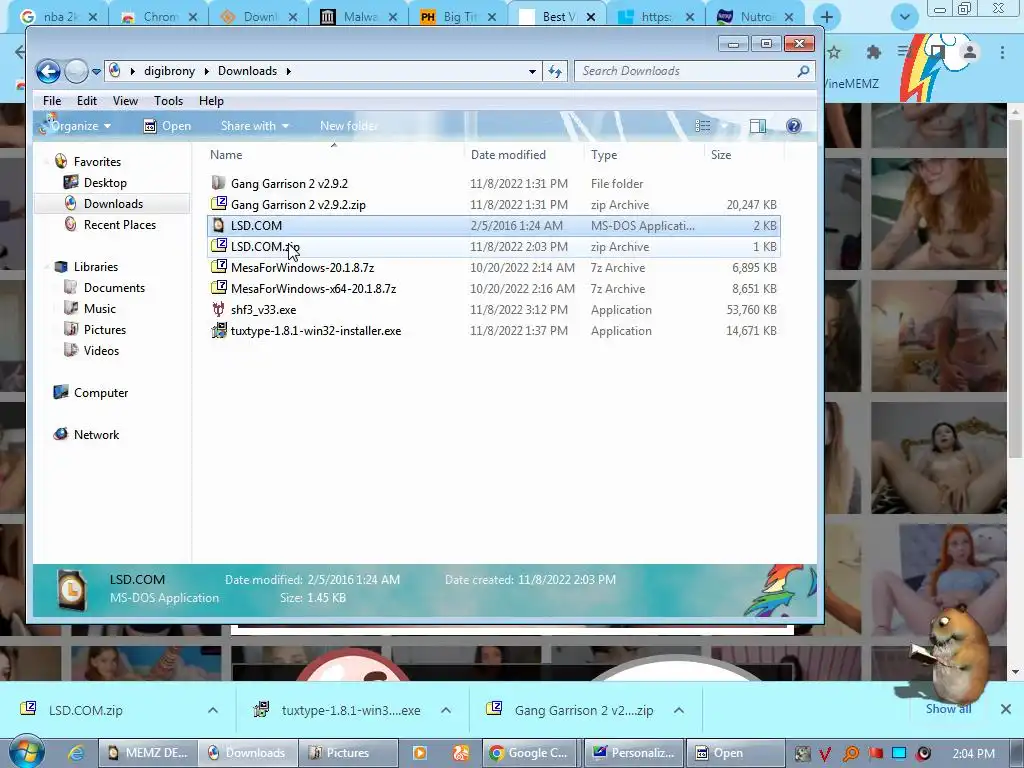Switch to Google Chrome taskbar button
The height and width of the screenshot is (768, 1024).
(x=528, y=753)
